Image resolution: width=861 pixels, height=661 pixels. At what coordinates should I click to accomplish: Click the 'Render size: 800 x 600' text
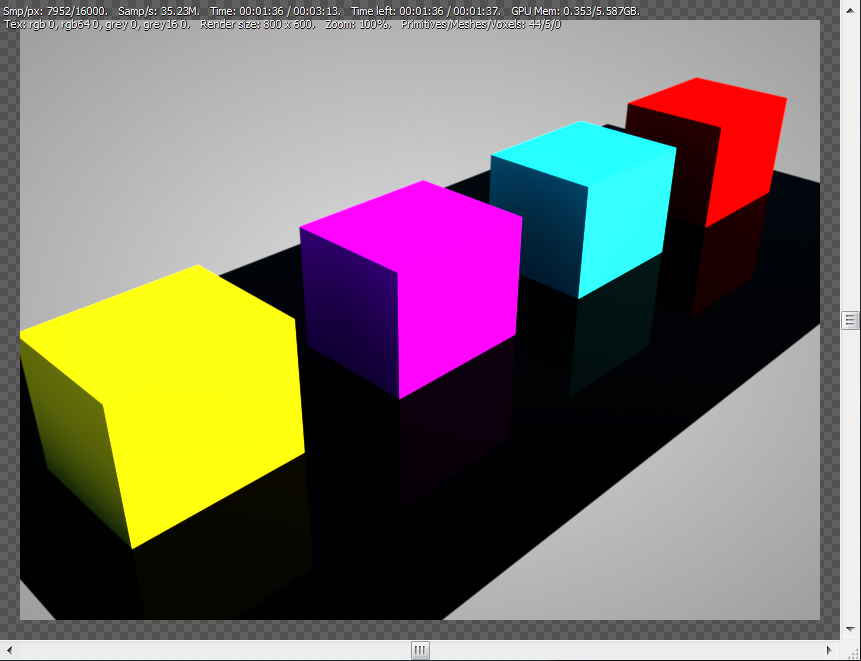pos(258,24)
